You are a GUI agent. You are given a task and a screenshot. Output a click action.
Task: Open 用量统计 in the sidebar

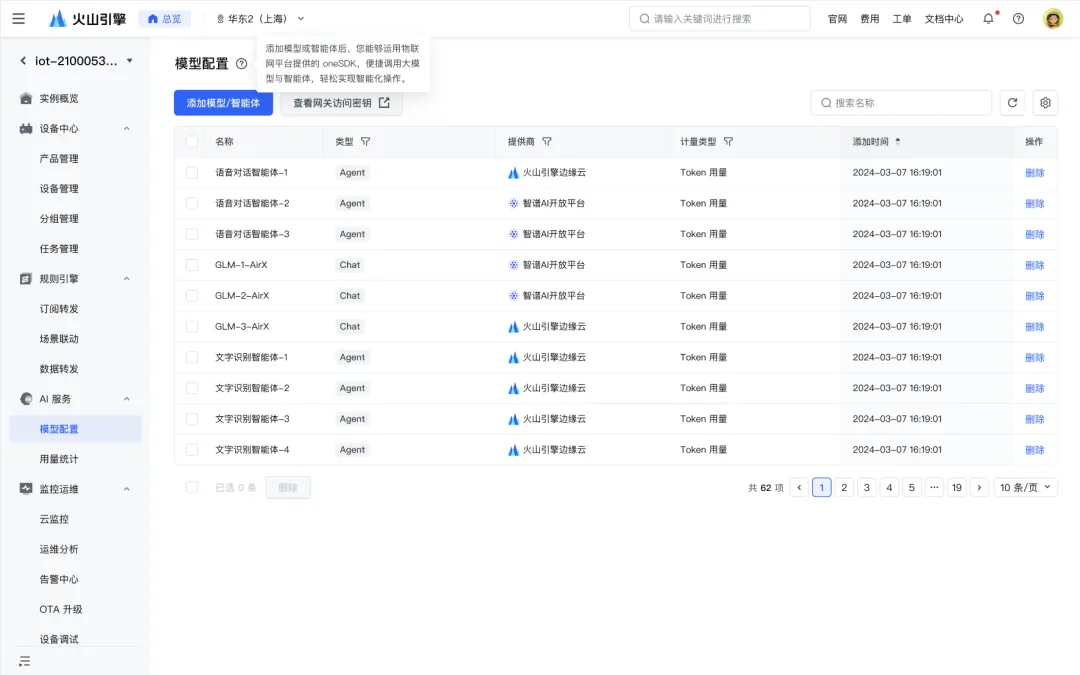click(59, 459)
